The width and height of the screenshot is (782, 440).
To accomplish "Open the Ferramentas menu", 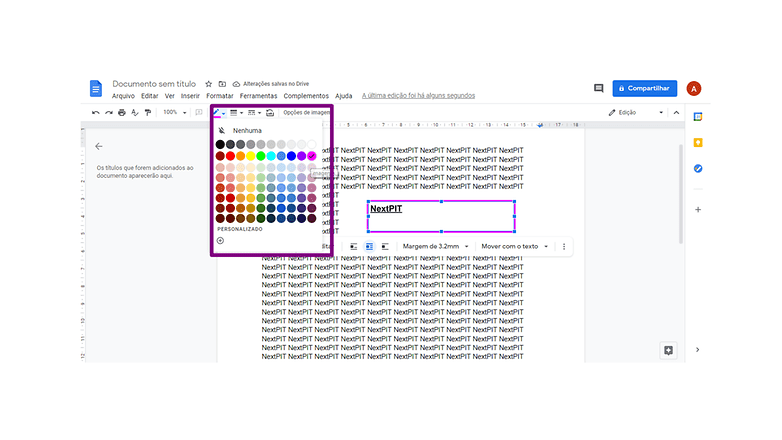I will click(258, 96).
